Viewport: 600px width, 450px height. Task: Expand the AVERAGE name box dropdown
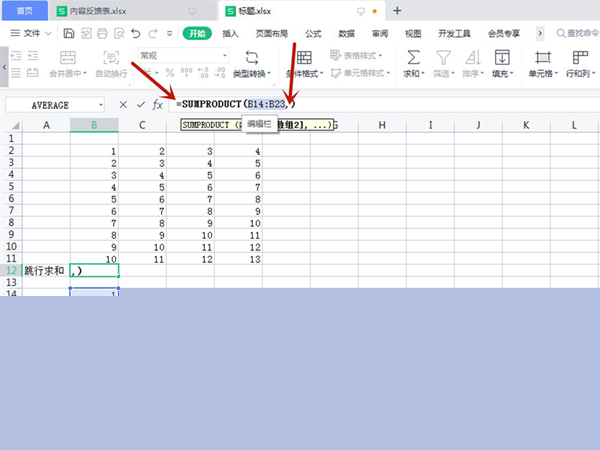[101, 105]
